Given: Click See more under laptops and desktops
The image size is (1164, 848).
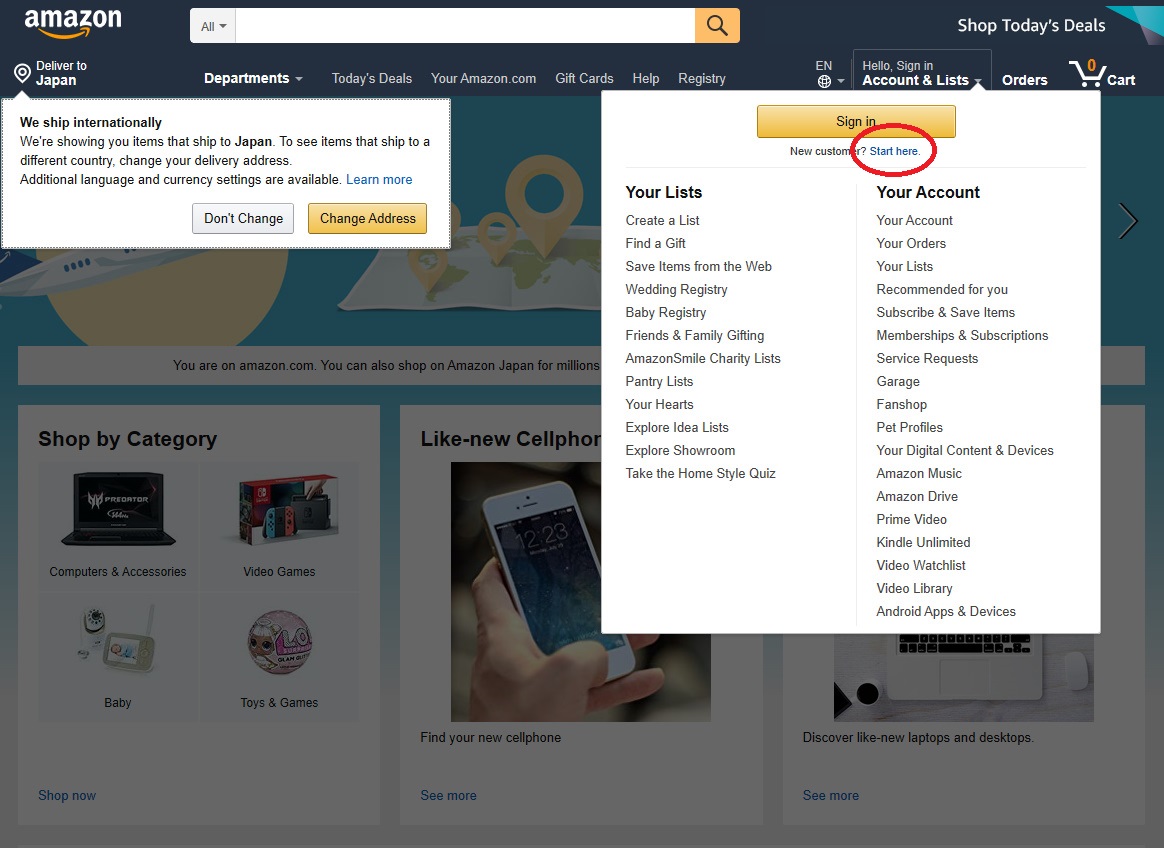Looking at the screenshot, I should (831, 796).
